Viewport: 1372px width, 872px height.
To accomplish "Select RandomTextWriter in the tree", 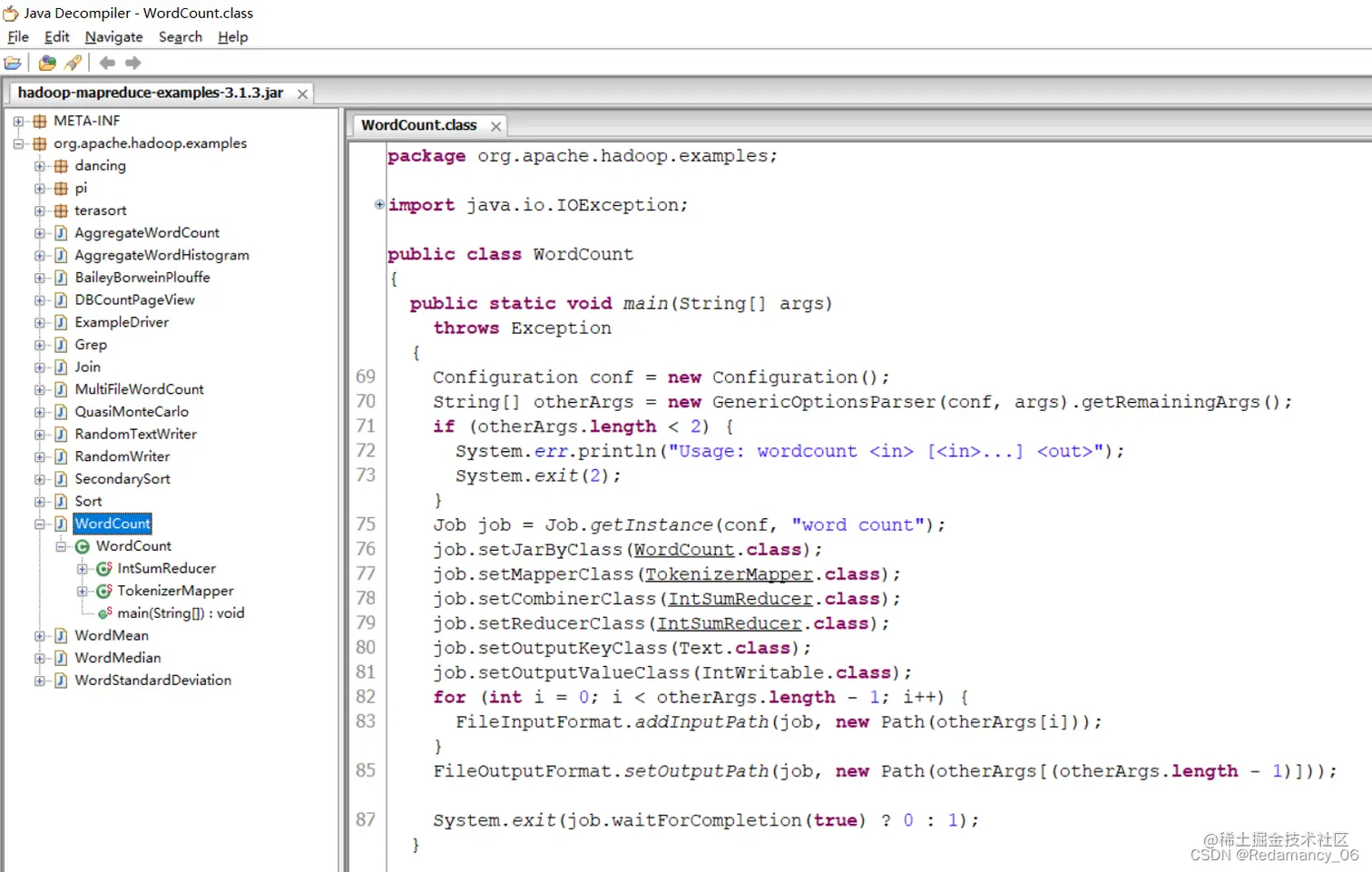I will (135, 435).
